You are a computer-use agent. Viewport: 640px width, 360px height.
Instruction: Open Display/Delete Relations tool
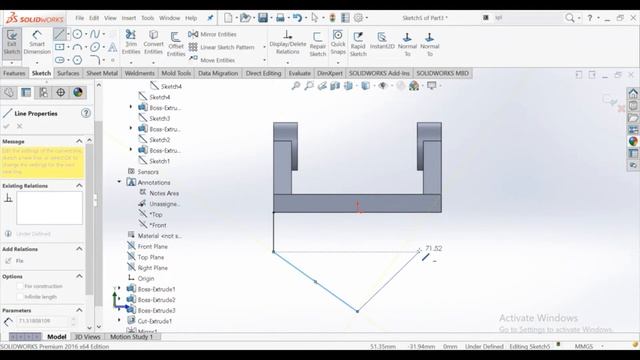288,42
